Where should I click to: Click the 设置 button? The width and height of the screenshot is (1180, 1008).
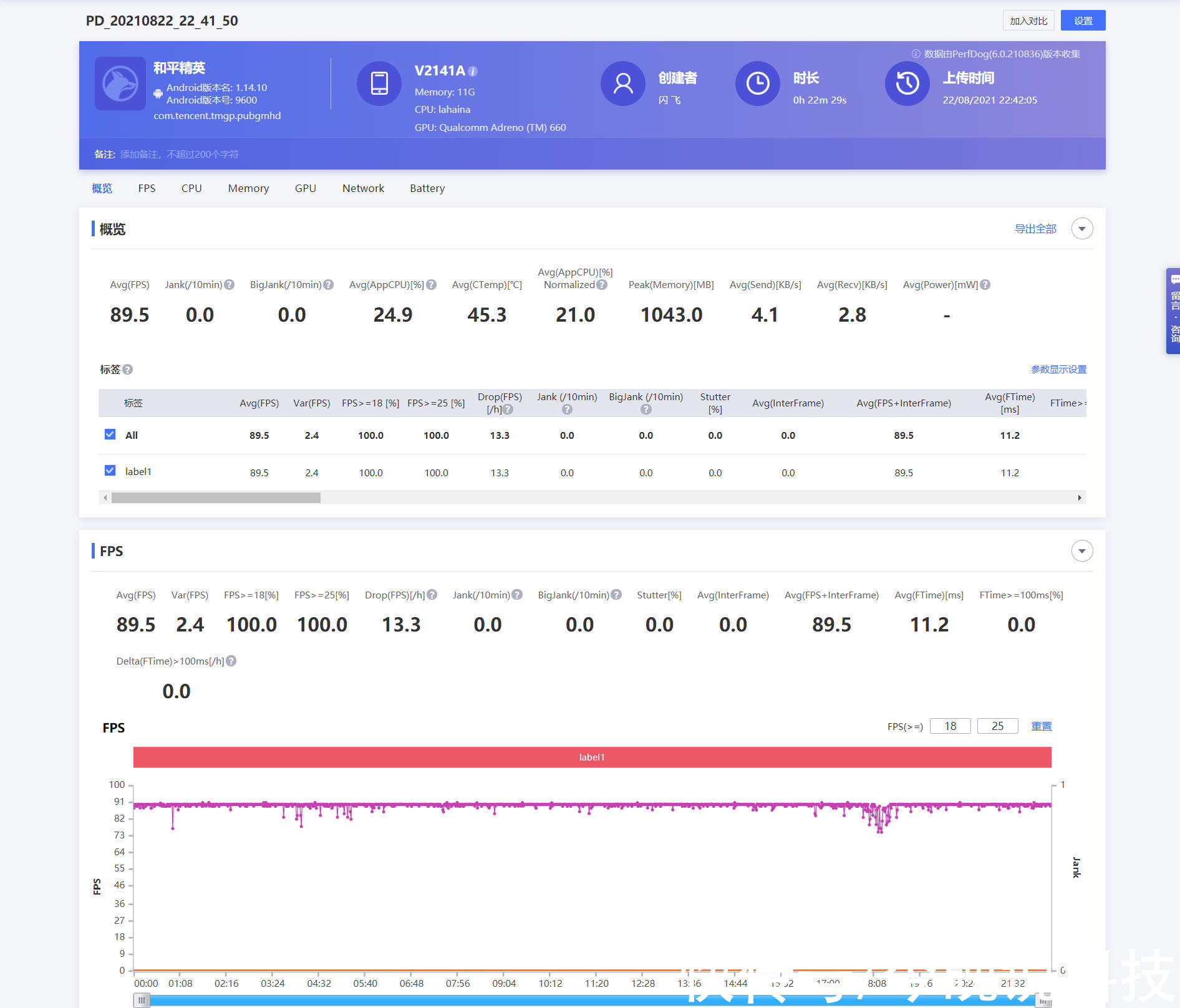[x=1083, y=21]
